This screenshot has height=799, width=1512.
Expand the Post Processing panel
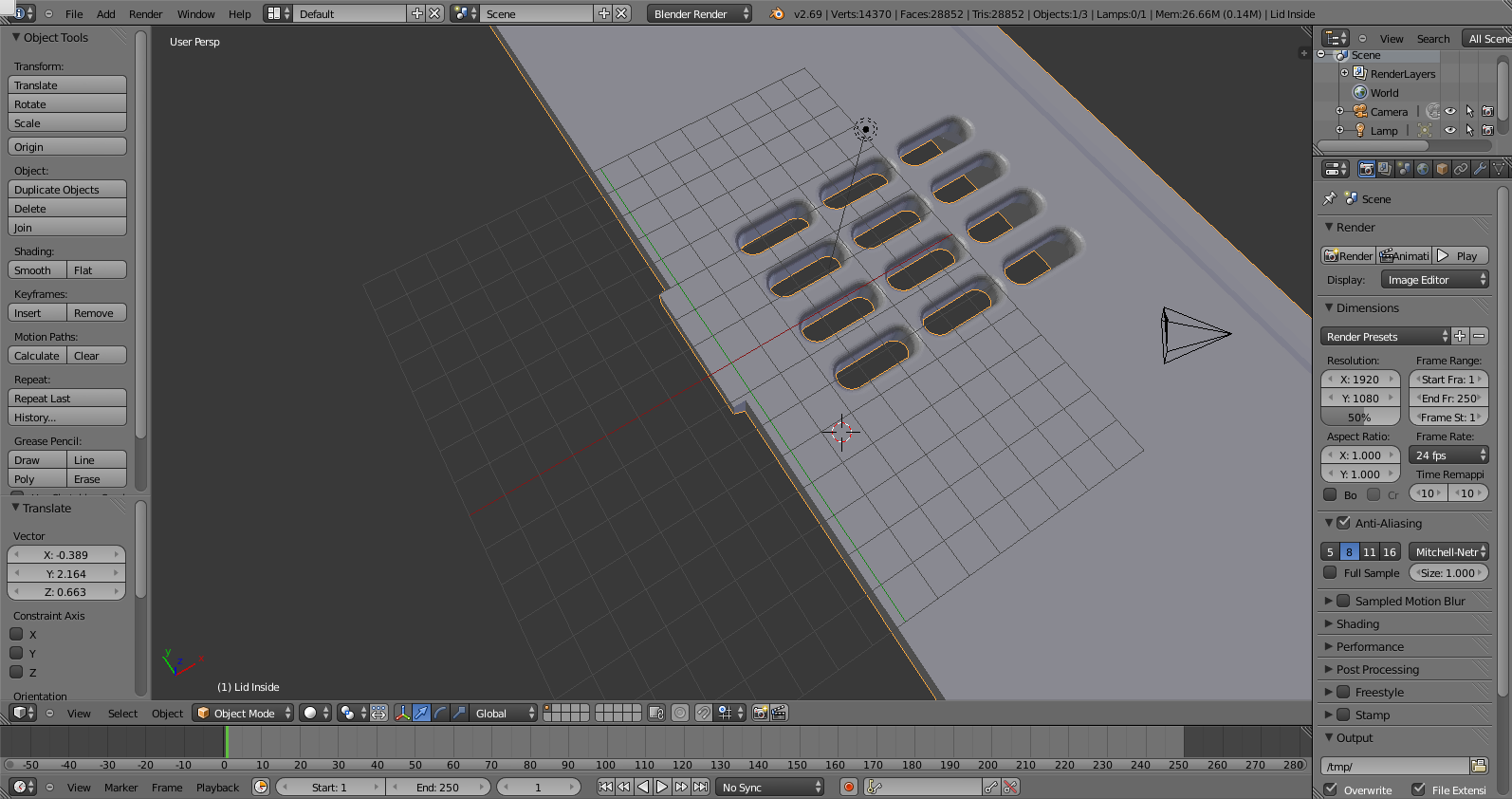(x=1377, y=669)
